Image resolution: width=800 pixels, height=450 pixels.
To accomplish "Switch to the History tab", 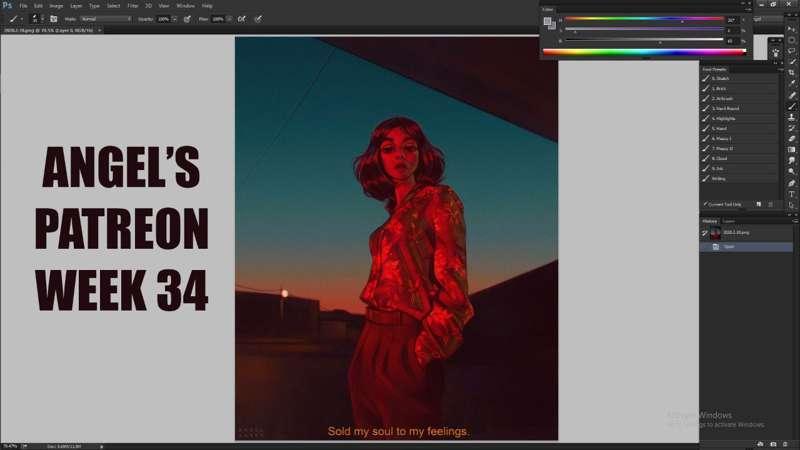I will click(x=710, y=221).
